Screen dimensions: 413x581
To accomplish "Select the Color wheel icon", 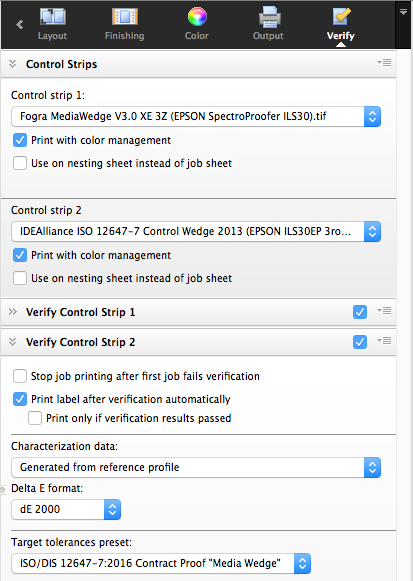I will coord(197,17).
